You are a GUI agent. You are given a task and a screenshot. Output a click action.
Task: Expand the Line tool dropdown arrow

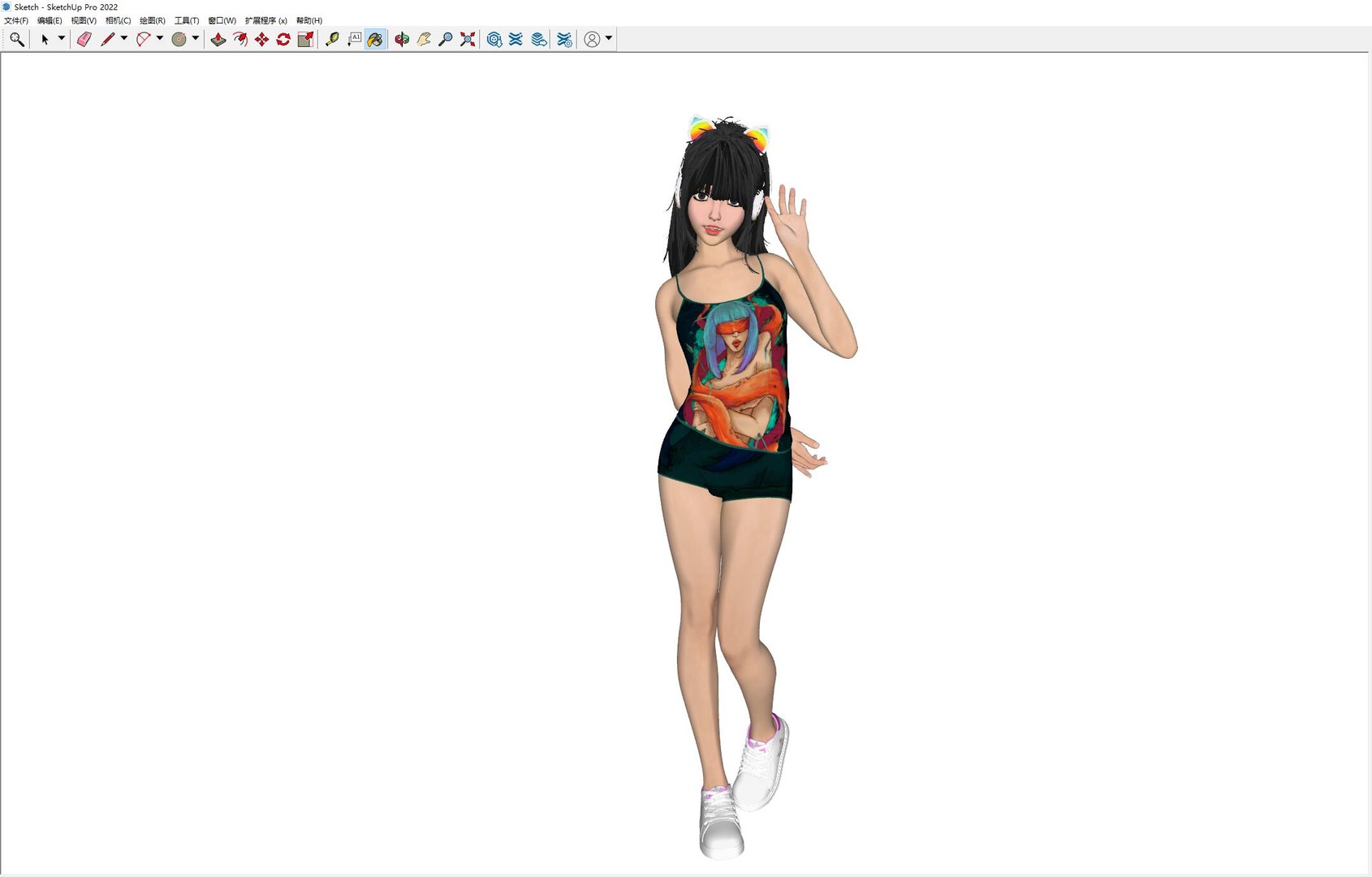coord(123,38)
